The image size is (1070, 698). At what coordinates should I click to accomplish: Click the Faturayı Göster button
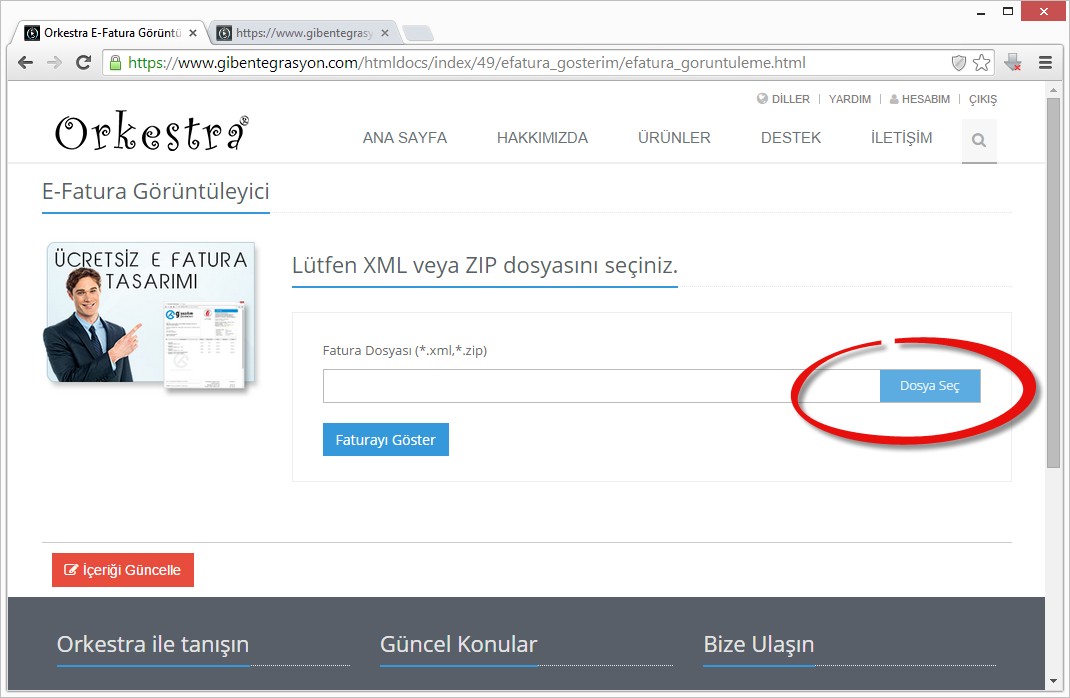click(x=385, y=439)
